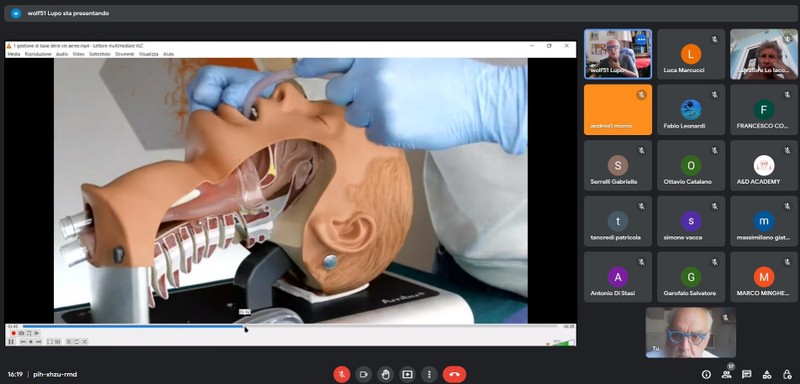Open the meeting details info icon

tap(706, 374)
